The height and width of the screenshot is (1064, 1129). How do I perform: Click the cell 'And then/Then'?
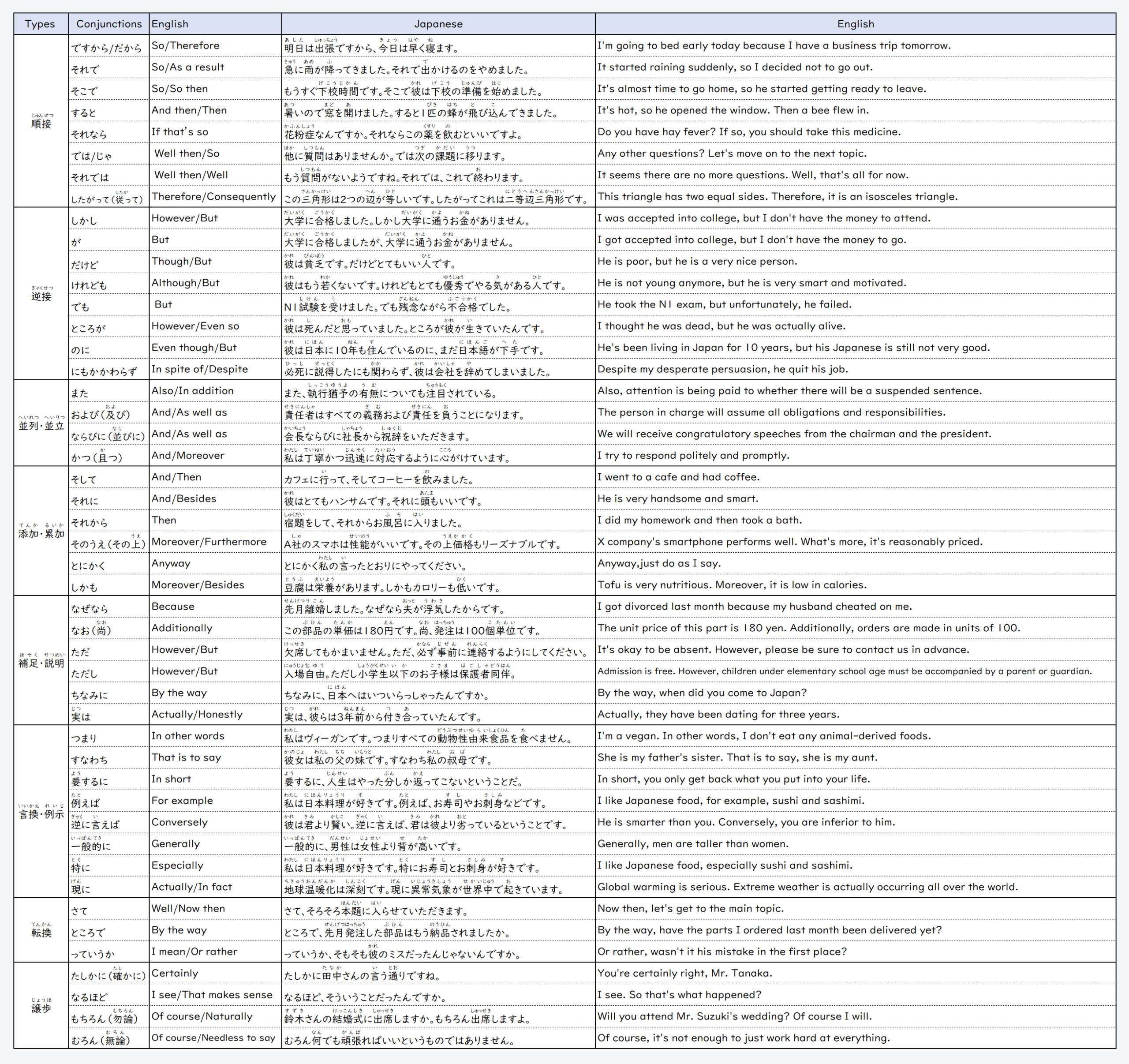pos(215,110)
